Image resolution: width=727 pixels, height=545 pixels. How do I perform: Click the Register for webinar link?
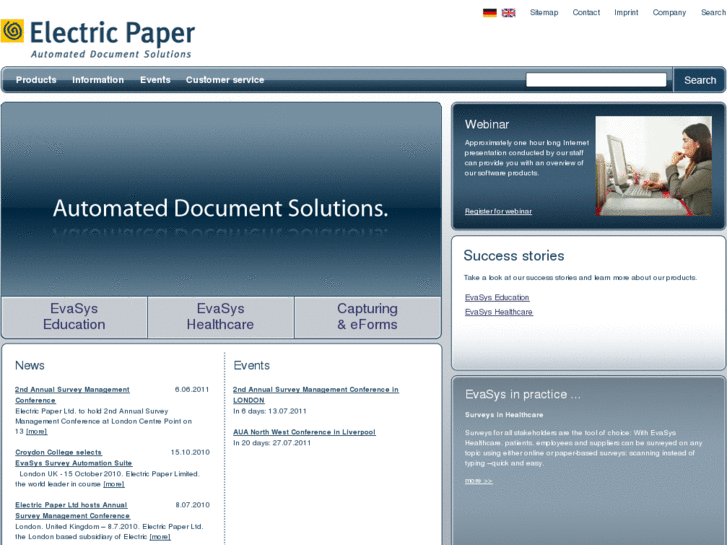coord(498,212)
